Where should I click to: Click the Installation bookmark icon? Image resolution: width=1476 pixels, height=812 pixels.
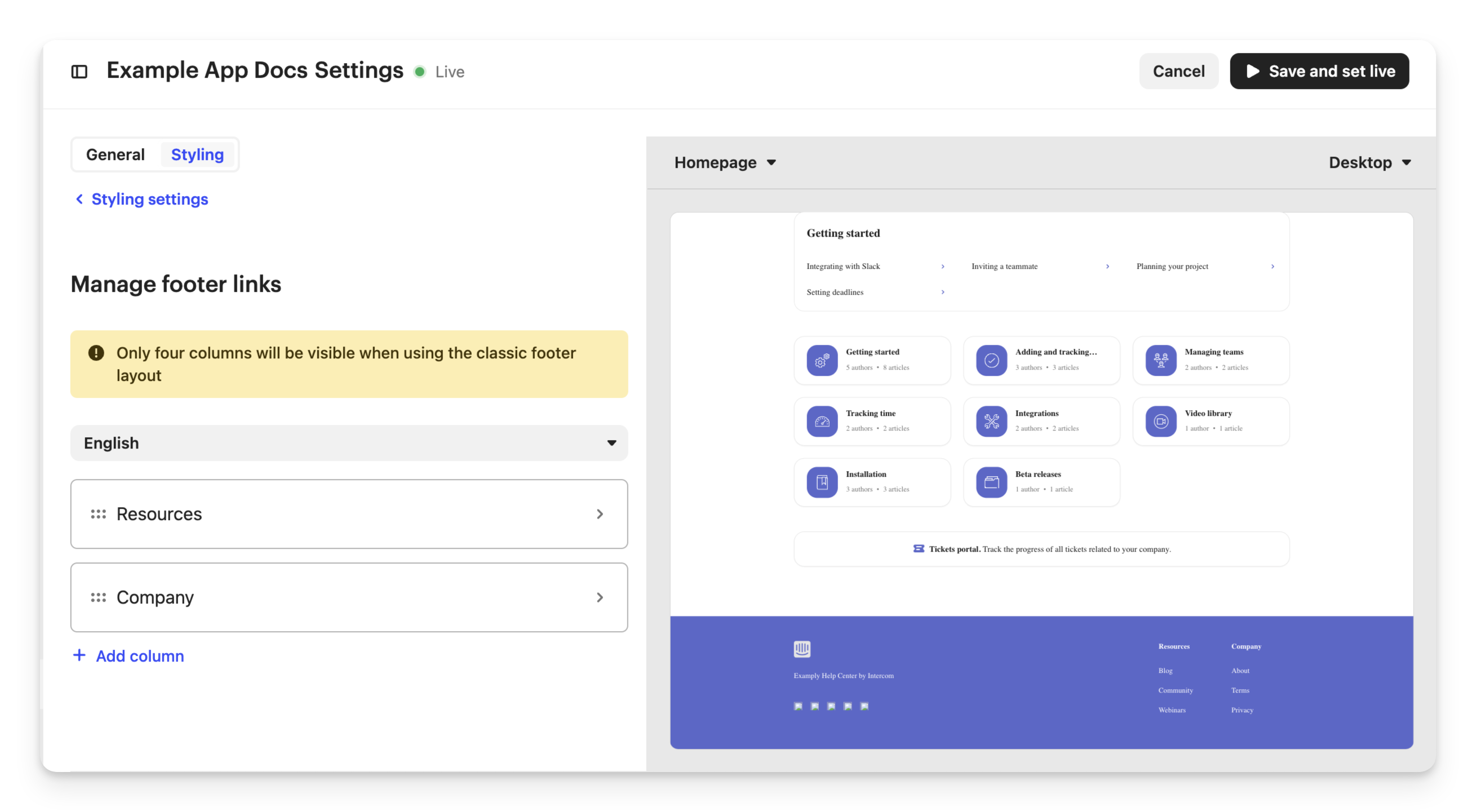pyautogui.click(x=822, y=482)
